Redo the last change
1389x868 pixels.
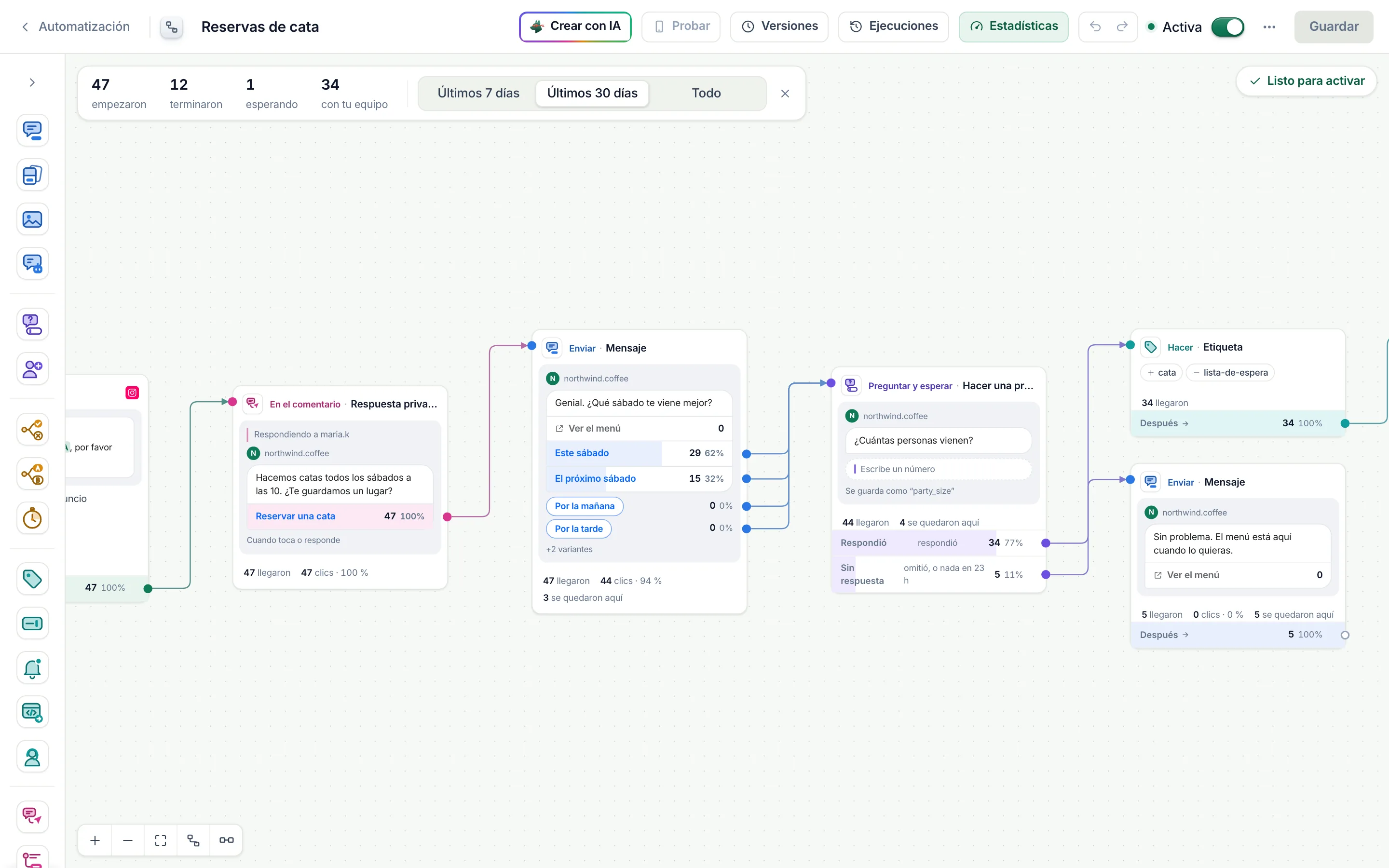click(x=1121, y=27)
